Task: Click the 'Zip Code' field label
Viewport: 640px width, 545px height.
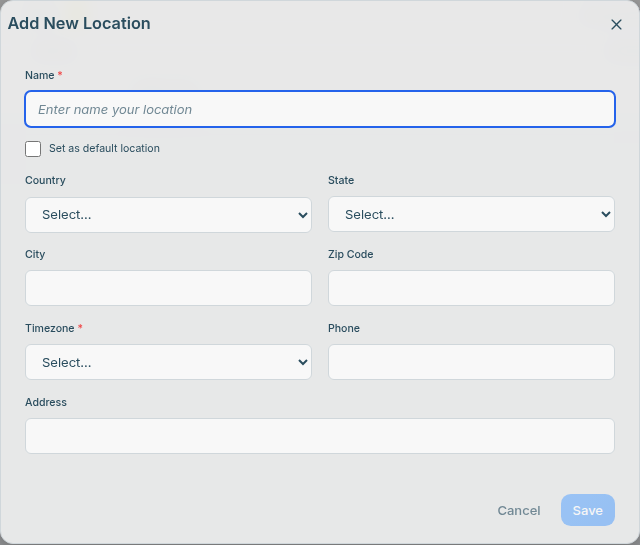Action: click(351, 254)
